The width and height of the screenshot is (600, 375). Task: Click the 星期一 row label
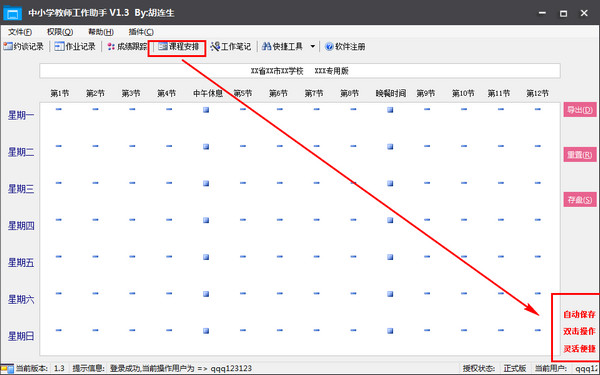point(21,115)
